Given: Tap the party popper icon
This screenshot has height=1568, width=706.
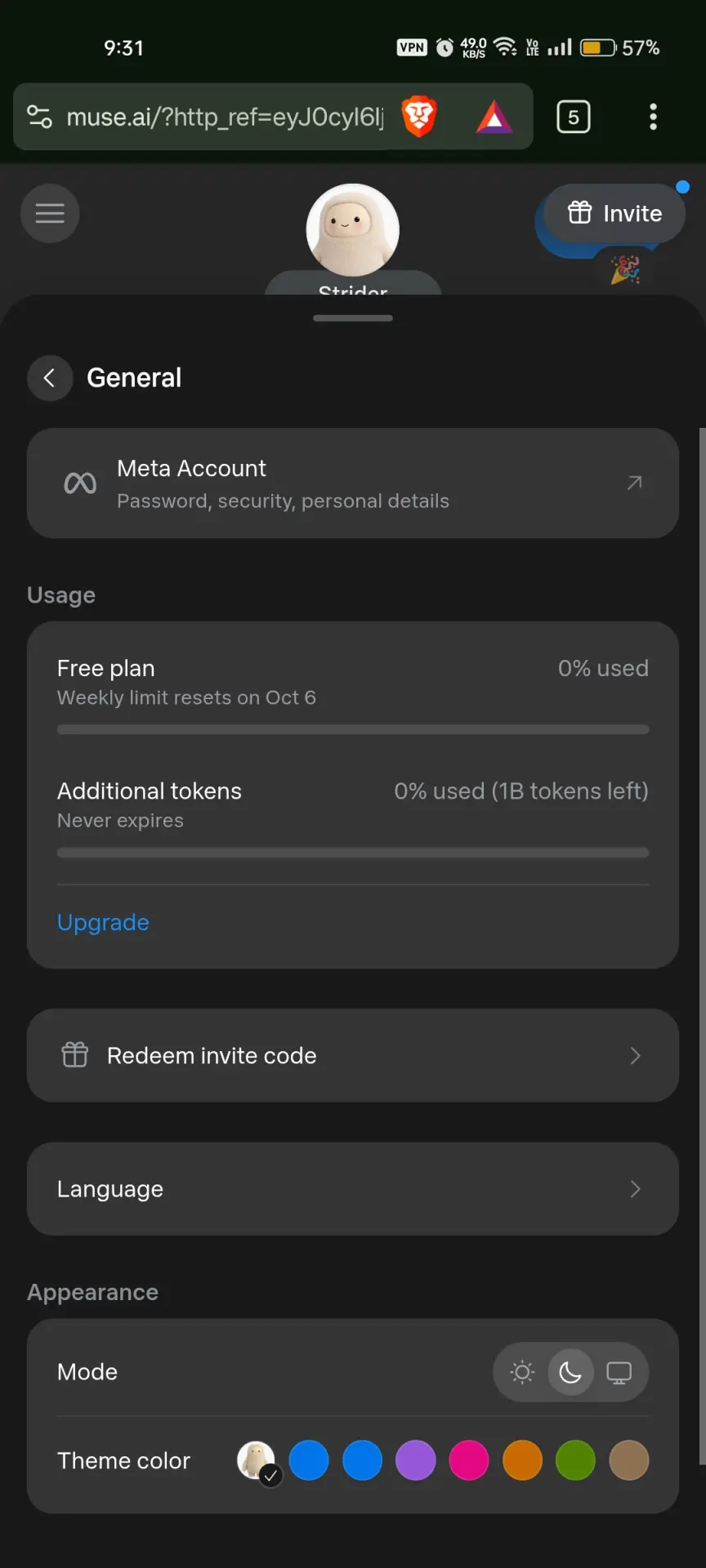Looking at the screenshot, I should (x=626, y=269).
